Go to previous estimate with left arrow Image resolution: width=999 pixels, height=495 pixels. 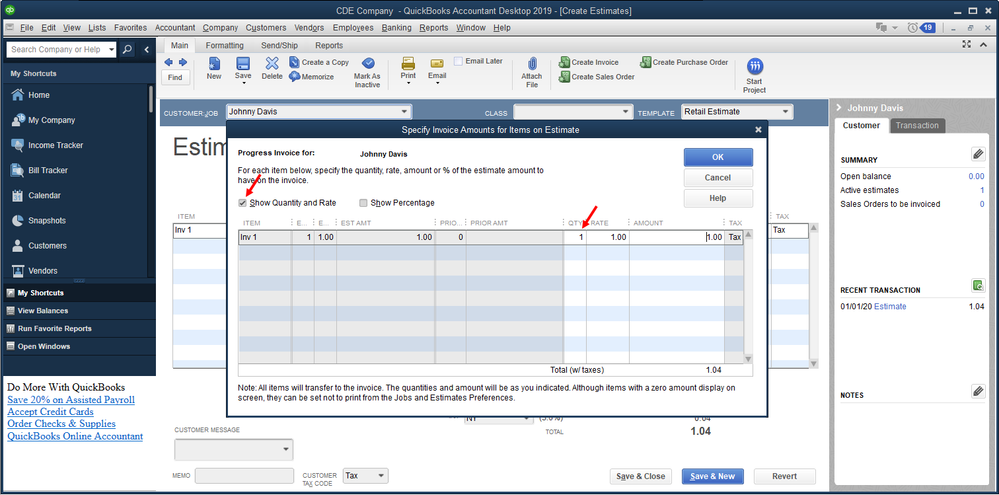[169, 62]
